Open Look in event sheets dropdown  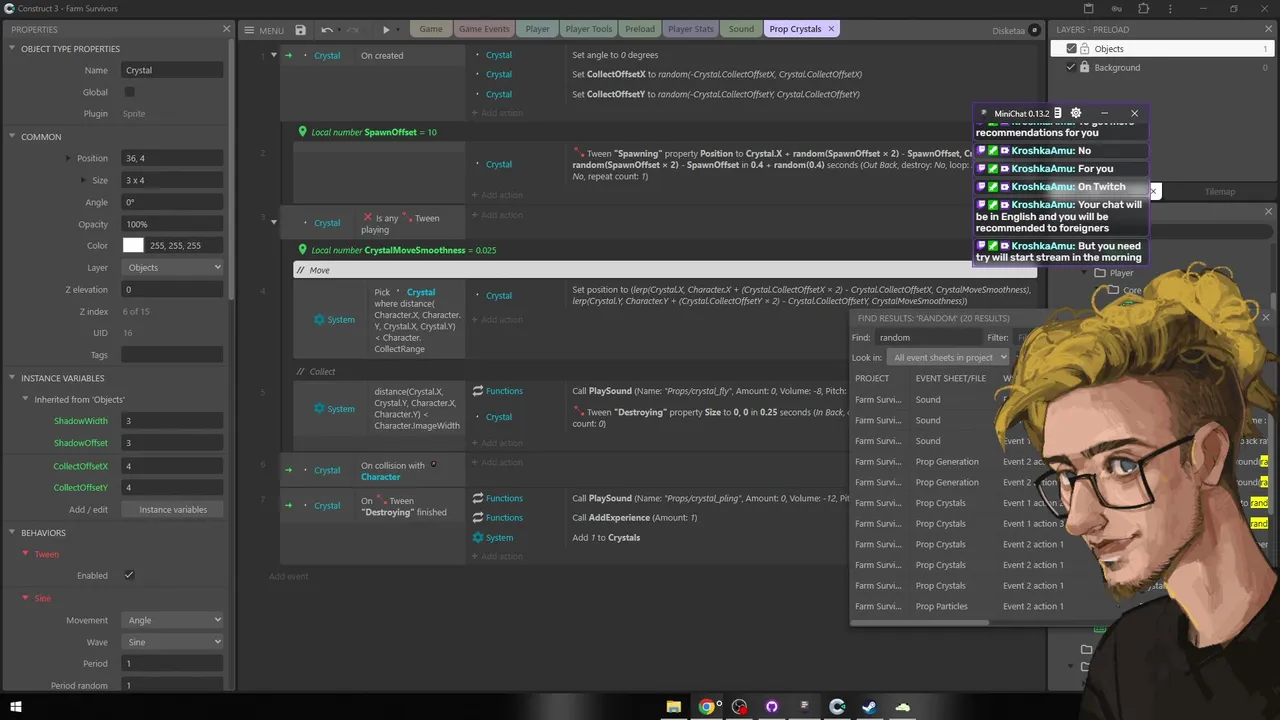pyautogui.click(x=949, y=358)
